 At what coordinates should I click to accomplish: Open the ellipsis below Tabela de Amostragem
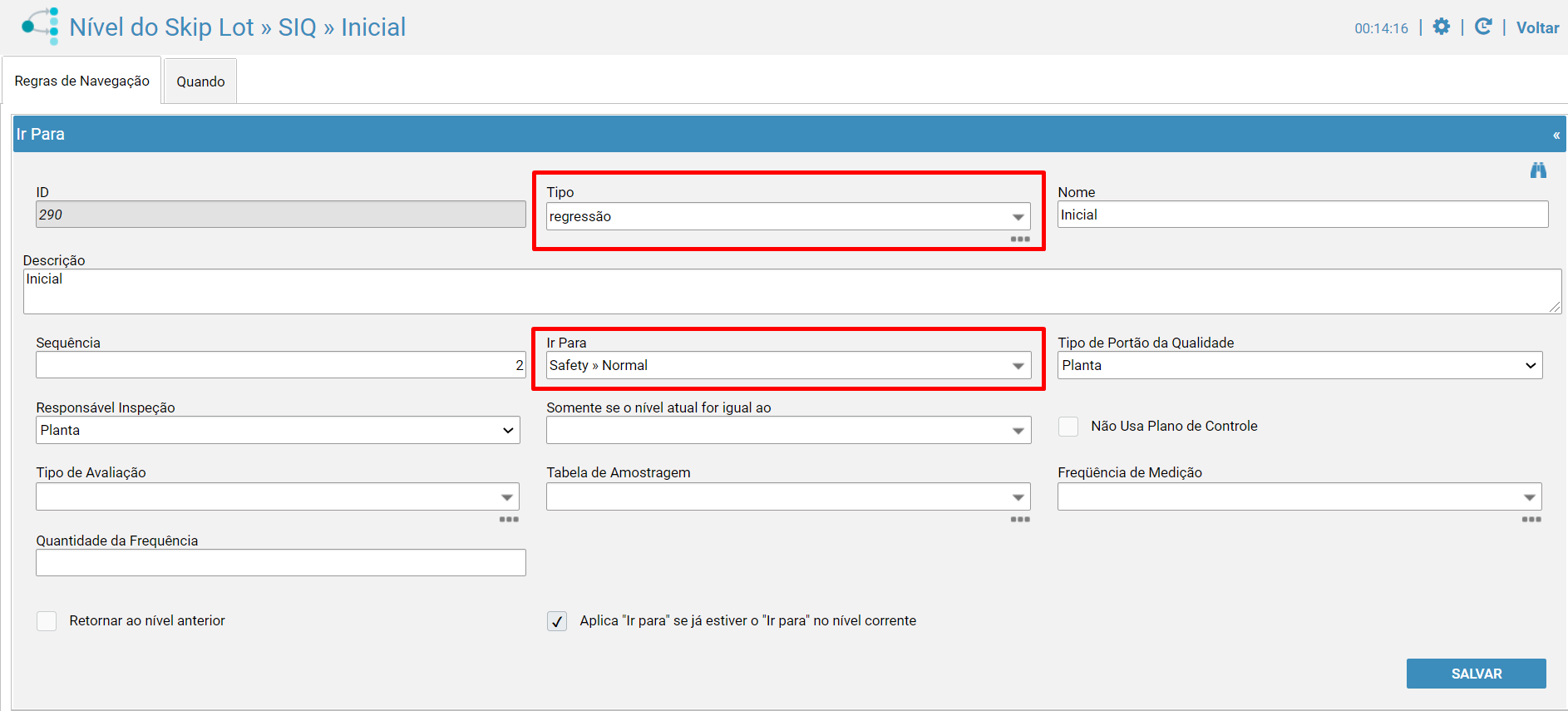pyautogui.click(x=1020, y=520)
